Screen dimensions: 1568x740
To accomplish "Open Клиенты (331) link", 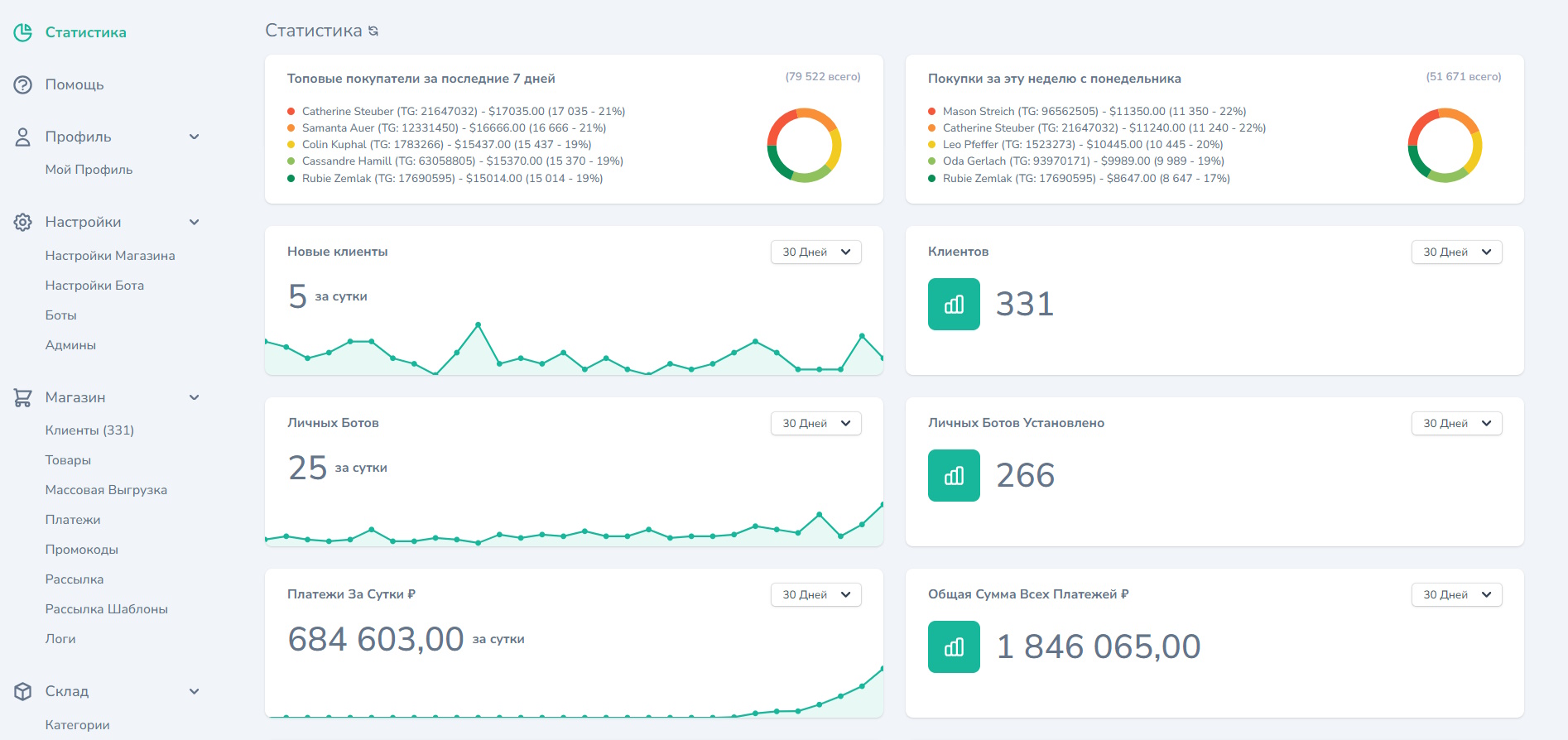I will pos(89,430).
